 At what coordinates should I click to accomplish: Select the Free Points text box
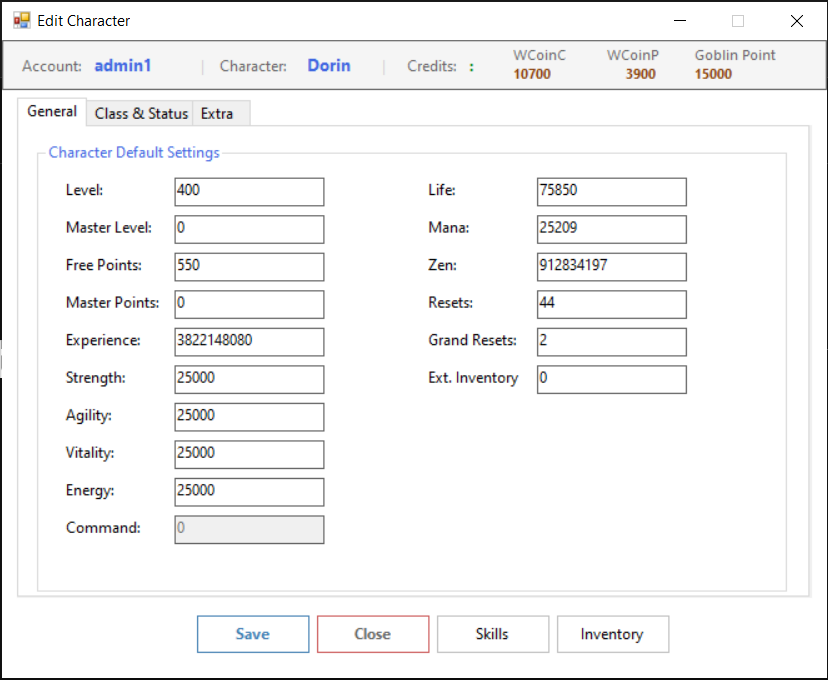click(249, 266)
